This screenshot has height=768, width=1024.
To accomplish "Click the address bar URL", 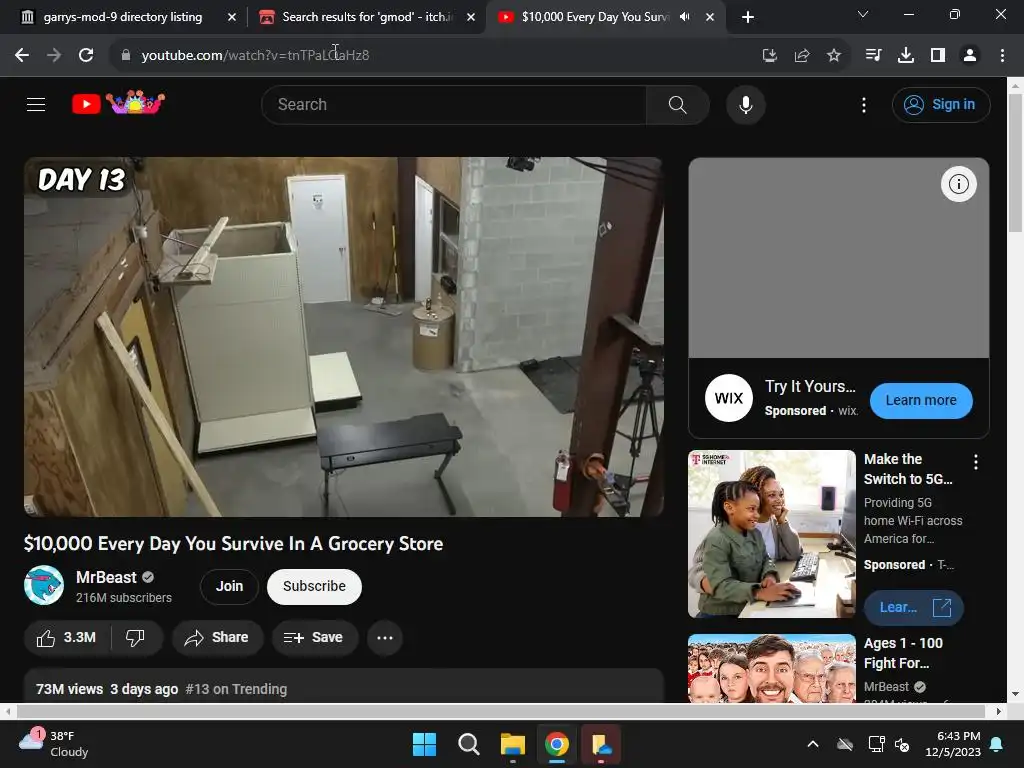I will (255, 56).
